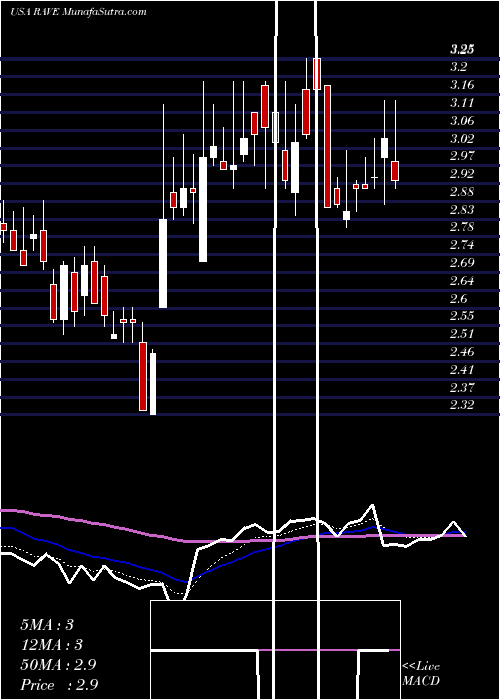Click the 2.46 price axis label
The height and width of the screenshot is (700, 500).
coord(462,351)
